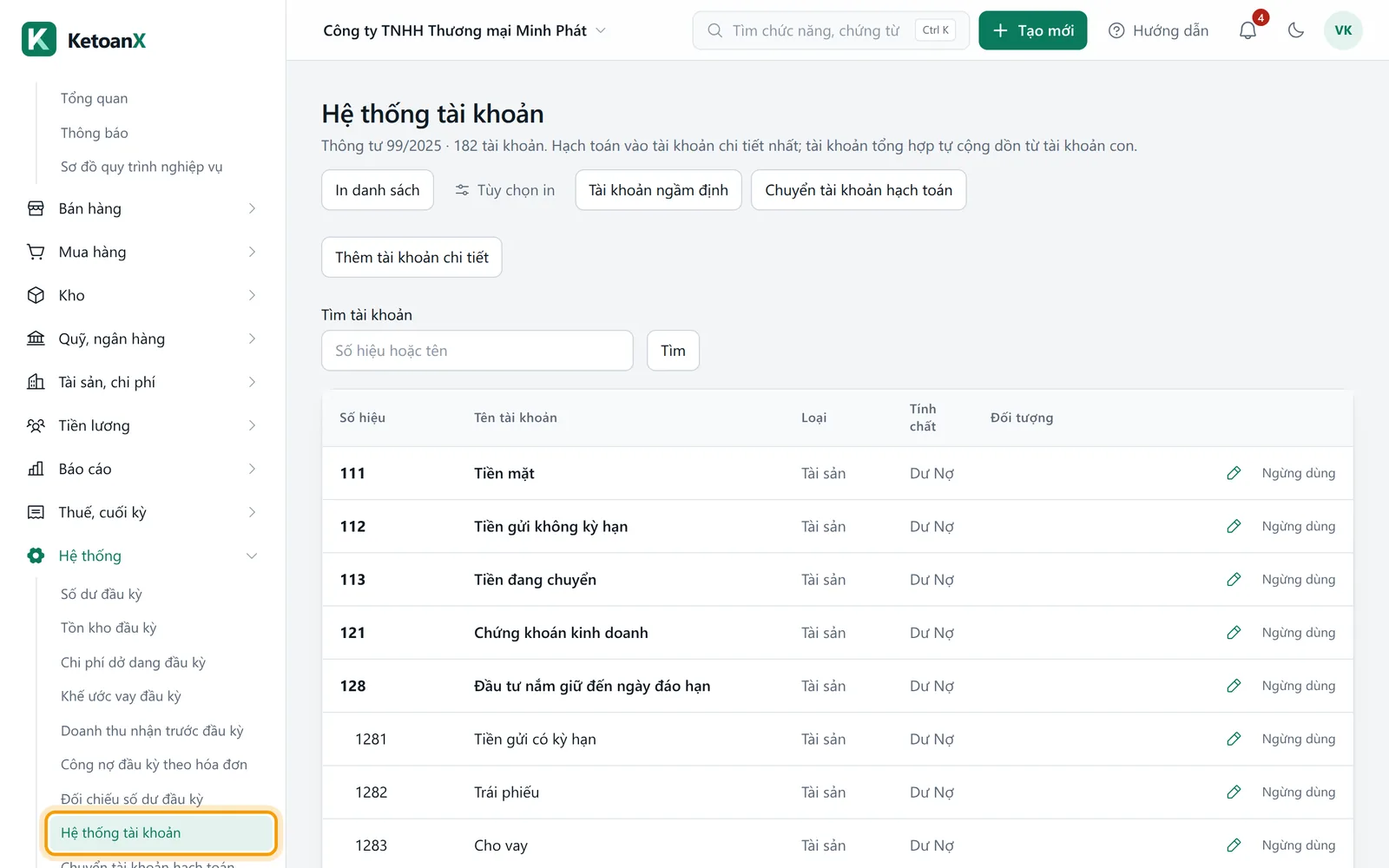
Task: Click the Thuế, cuối kỳ icon
Action: (36, 512)
